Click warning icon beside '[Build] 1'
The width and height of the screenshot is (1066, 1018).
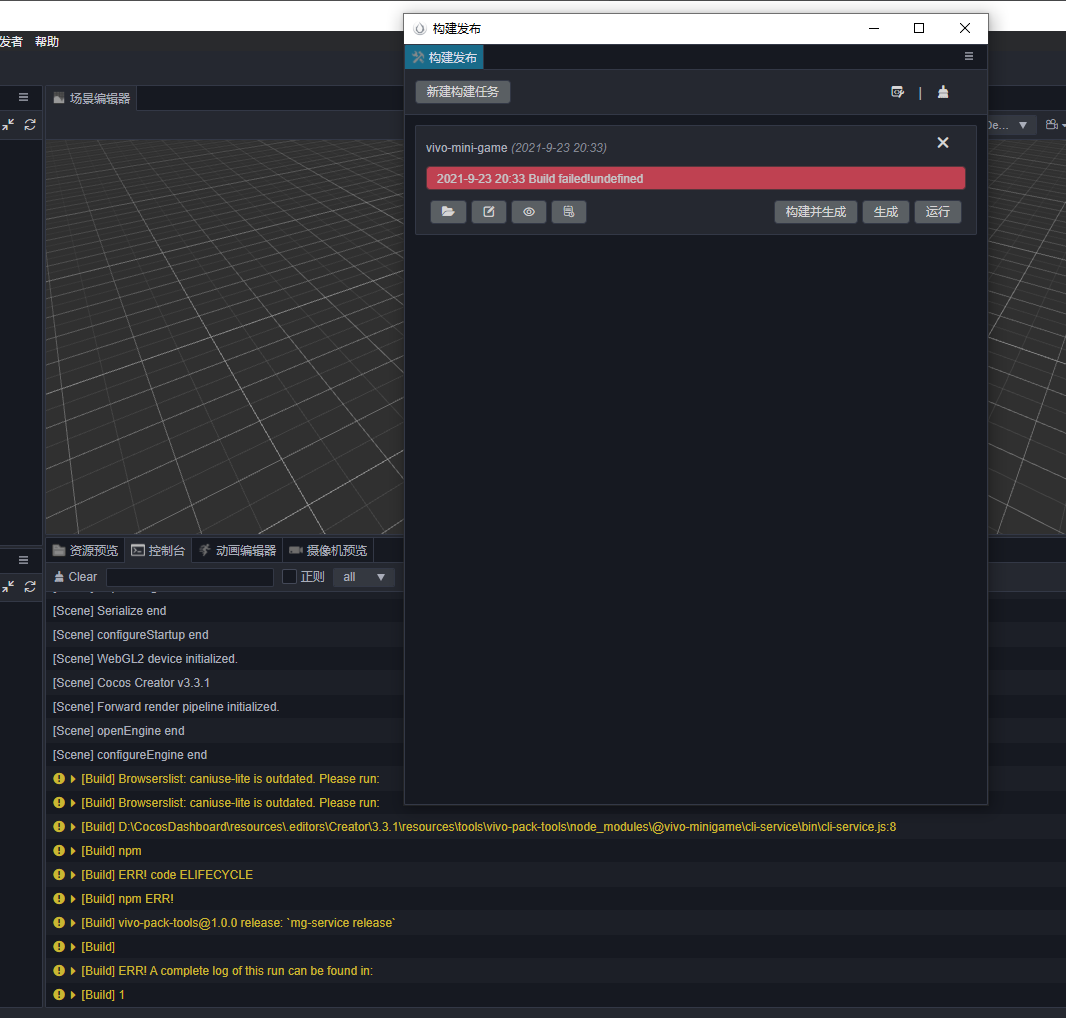click(x=59, y=995)
